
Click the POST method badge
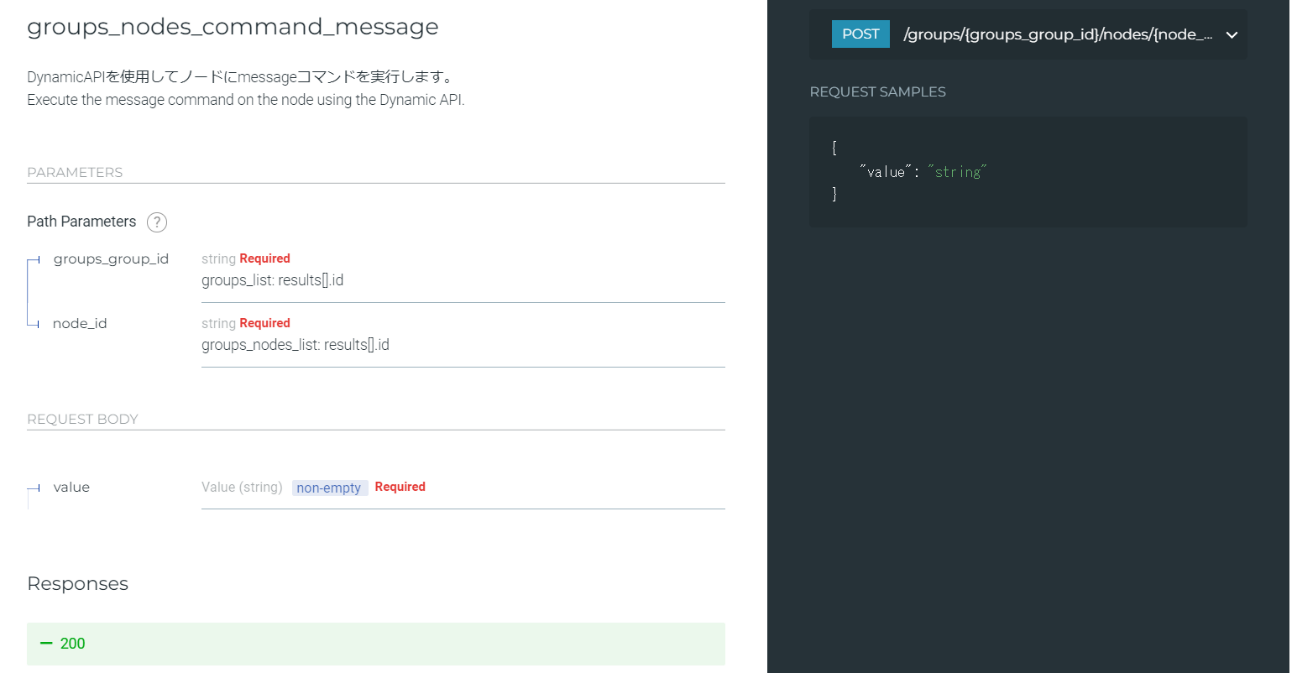[x=860, y=33]
